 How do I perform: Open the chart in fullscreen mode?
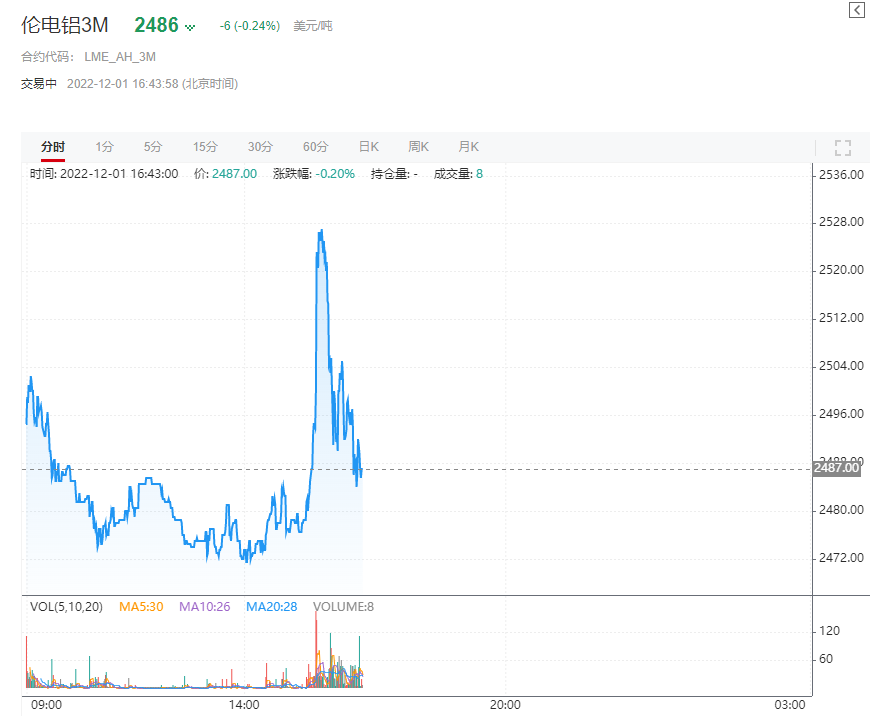pyautogui.click(x=842, y=147)
